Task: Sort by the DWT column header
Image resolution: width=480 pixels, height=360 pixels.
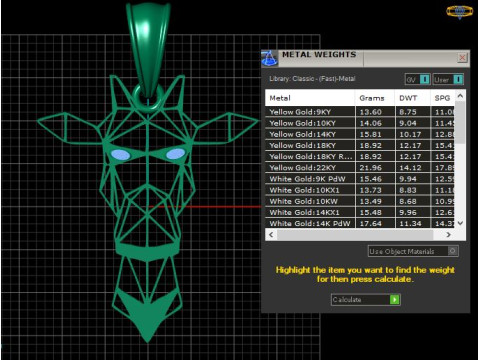Action: 412,98
